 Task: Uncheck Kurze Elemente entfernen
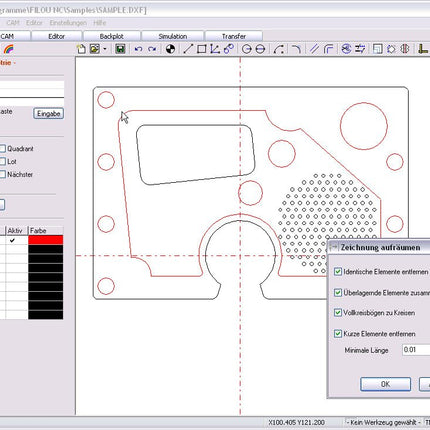pyautogui.click(x=338, y=334)
